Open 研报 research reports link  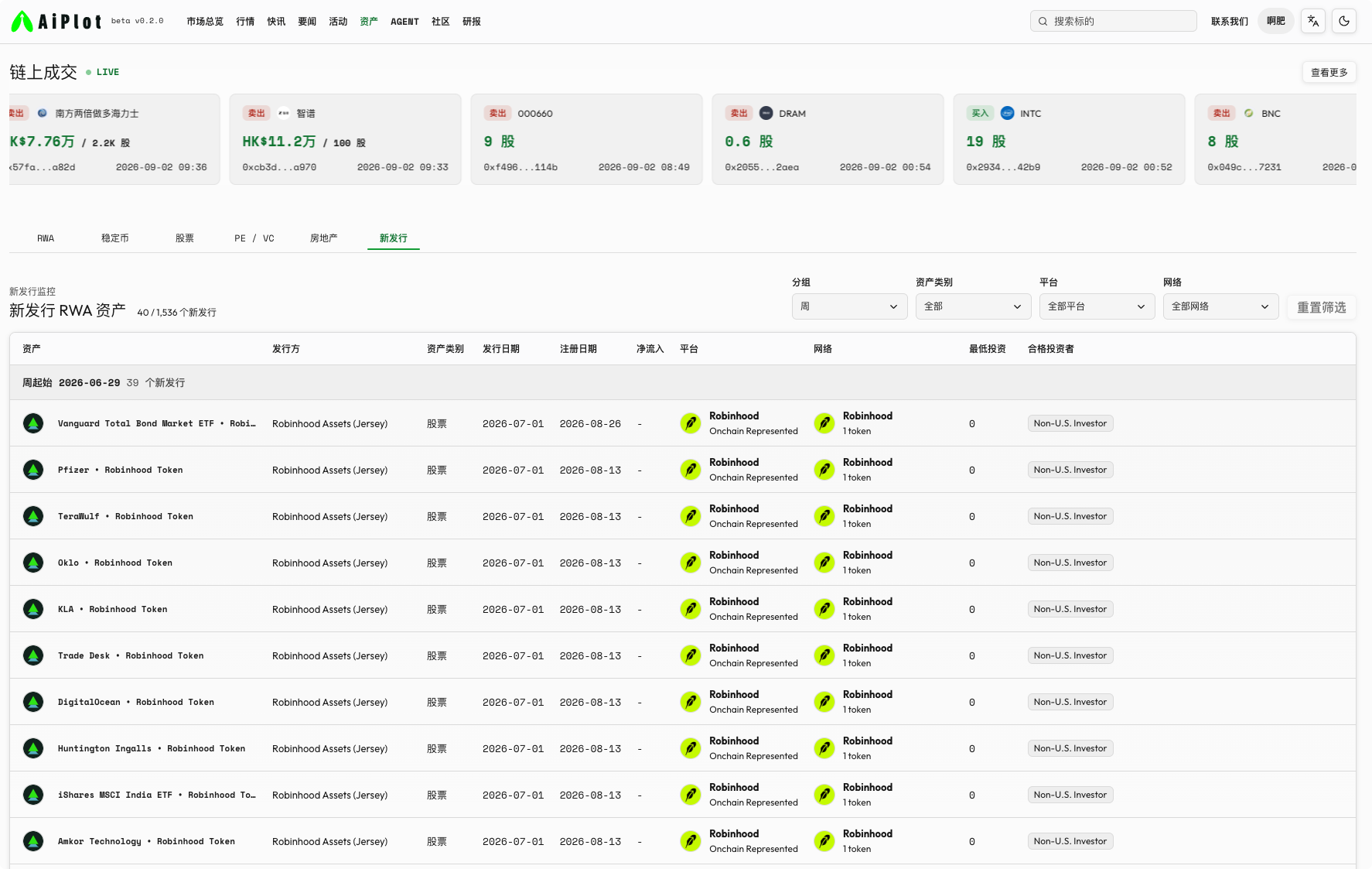click(x=472, y=22)
